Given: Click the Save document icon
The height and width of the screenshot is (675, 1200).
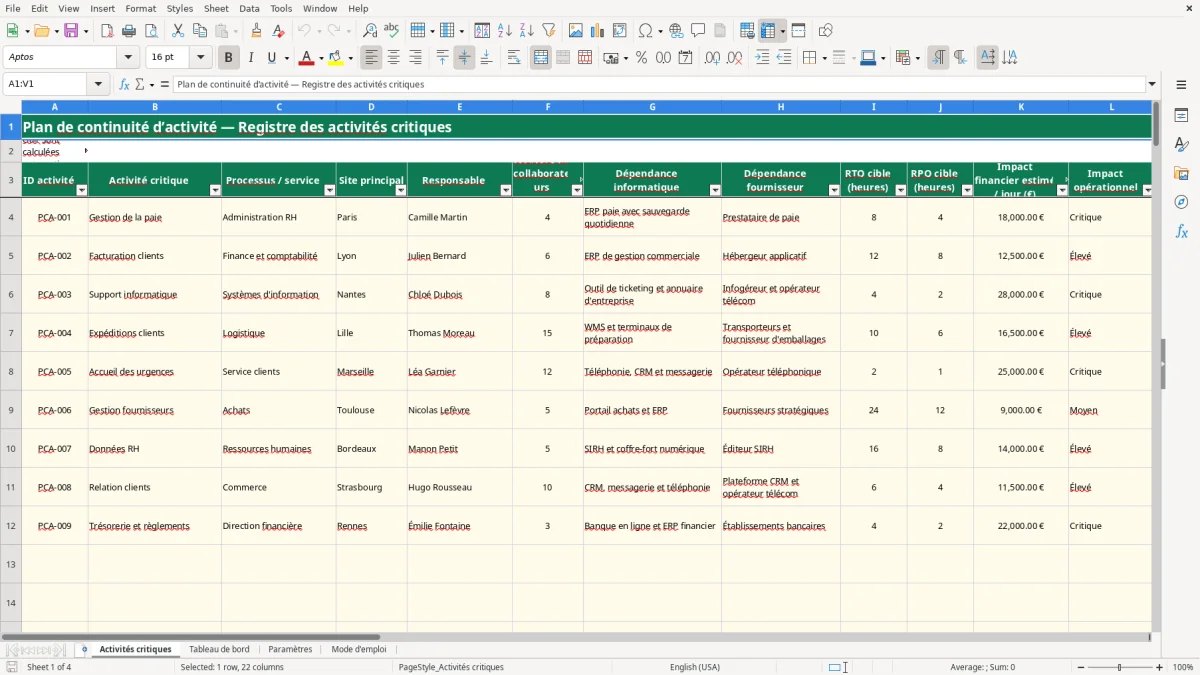Looking at the screenshot, I should (71, 31).
